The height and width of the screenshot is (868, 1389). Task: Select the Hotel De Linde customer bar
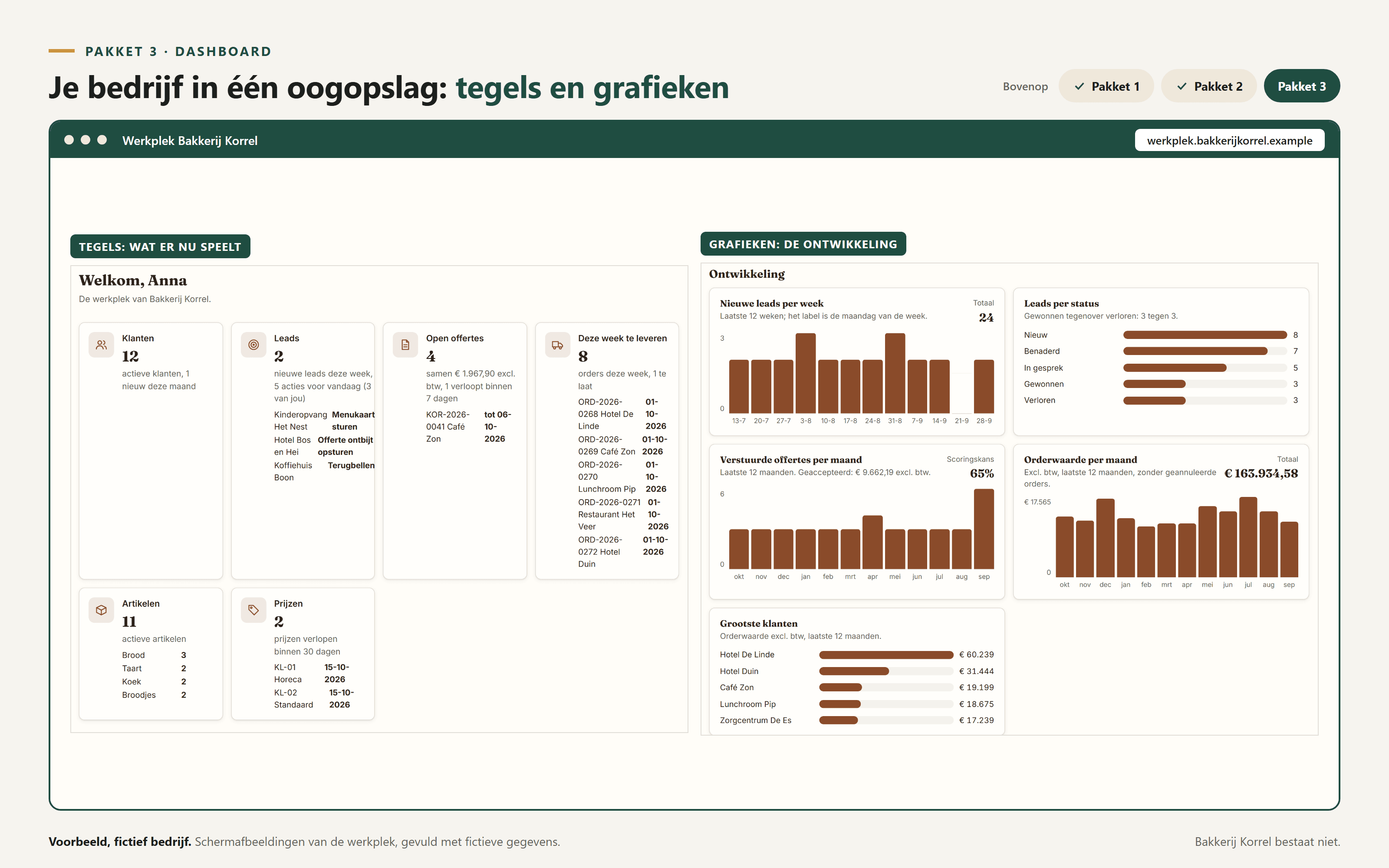[885, 654]
